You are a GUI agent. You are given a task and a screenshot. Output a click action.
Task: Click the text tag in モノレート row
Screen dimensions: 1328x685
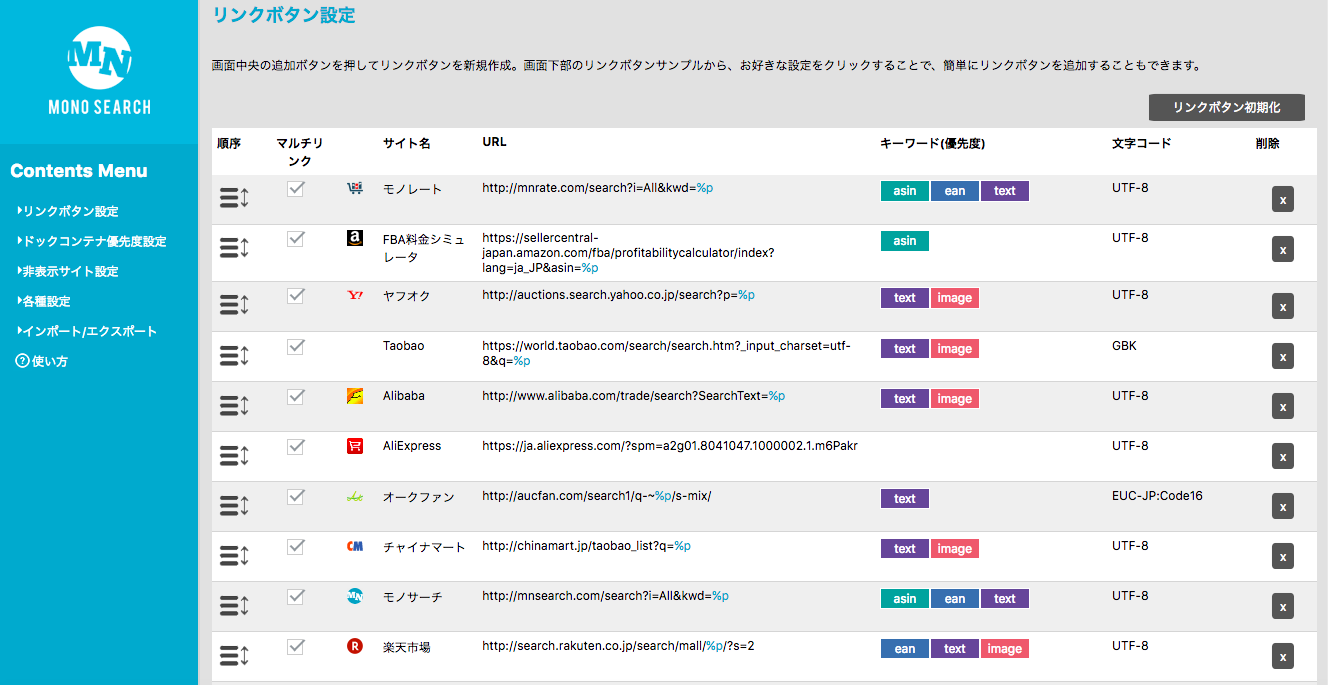pos(1005,191)
